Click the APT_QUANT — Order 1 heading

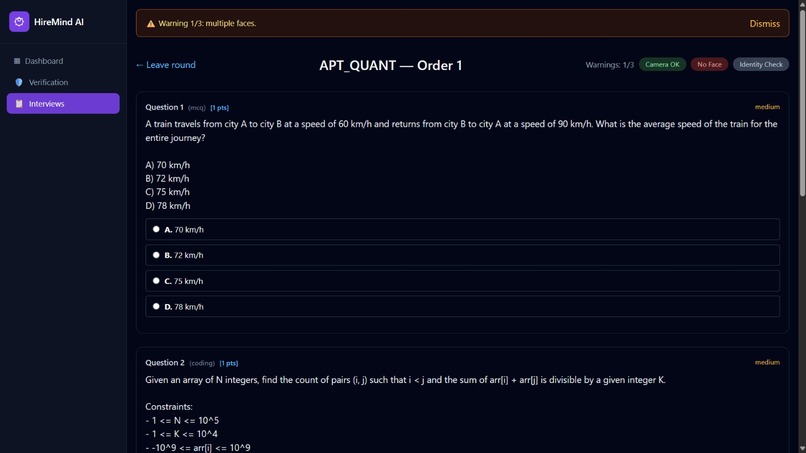[391, 65]
